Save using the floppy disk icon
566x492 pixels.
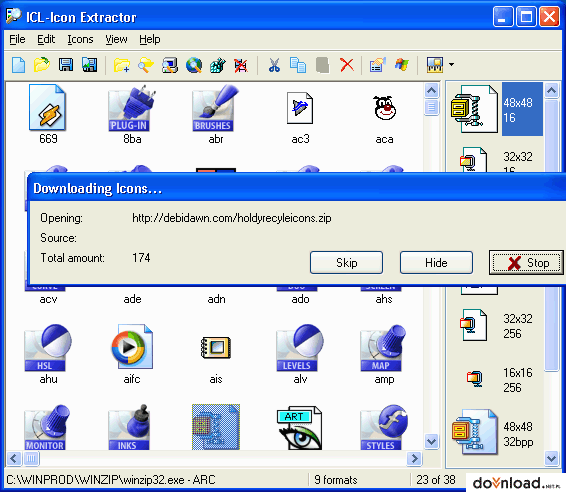pyautogui.click(x=66, y=65)
